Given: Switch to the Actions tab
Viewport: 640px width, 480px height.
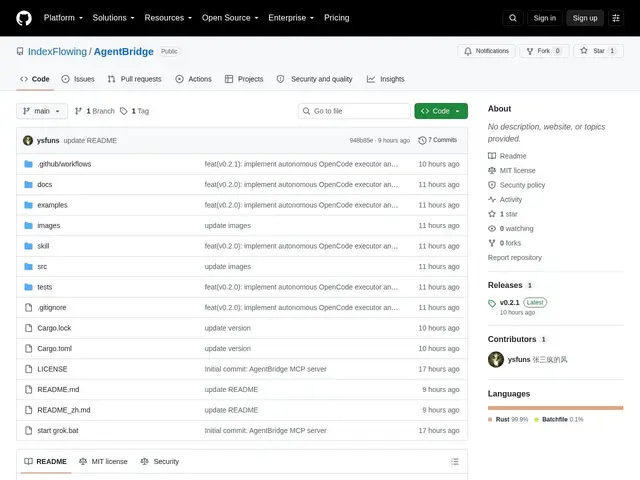Looking at the screenshot, I should pyautogui.click(x=193, y=79).
